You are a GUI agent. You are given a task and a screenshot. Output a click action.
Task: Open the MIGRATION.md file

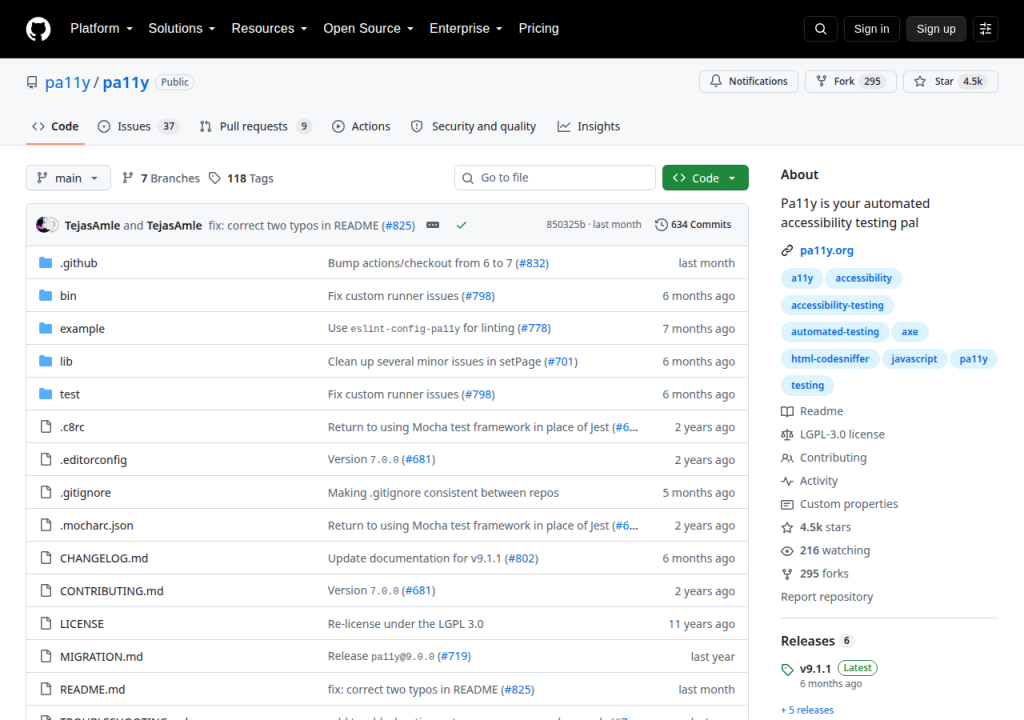pos(101,656)
